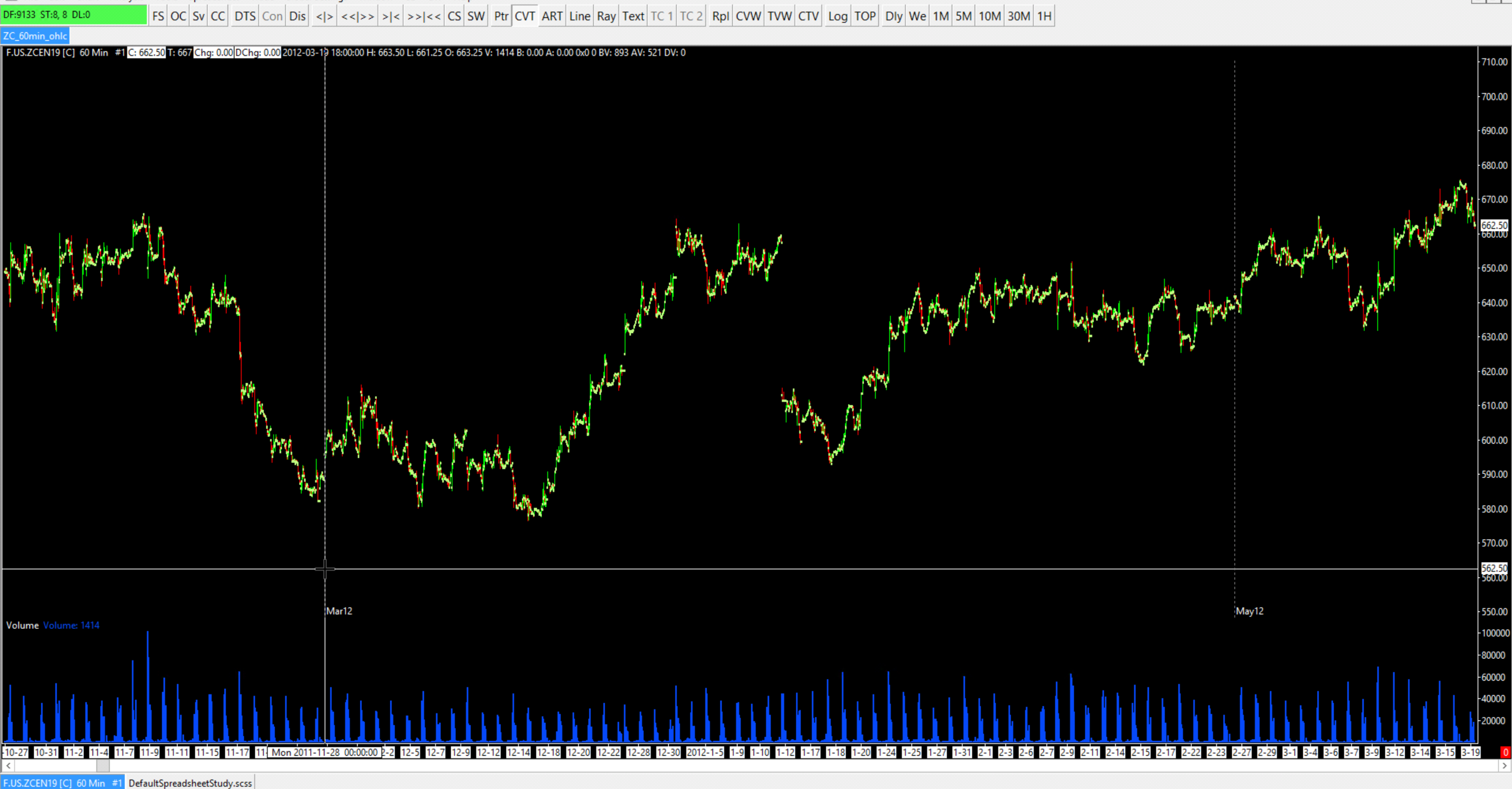1512x789 pixels.
Task: Click the TOP toolbar button
Action: (x=865, y=16)
